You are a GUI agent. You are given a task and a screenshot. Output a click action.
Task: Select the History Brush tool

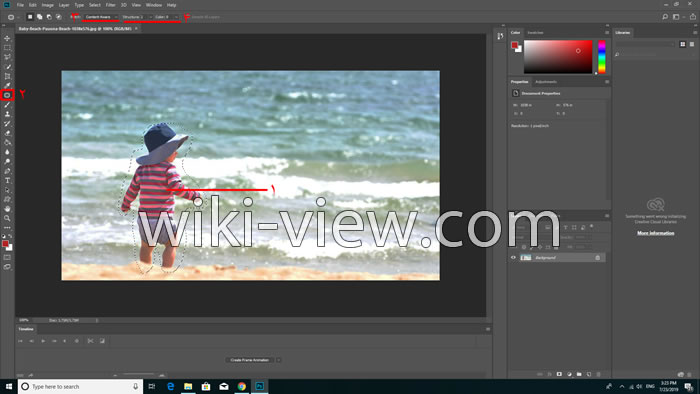(x=7, y=124)
